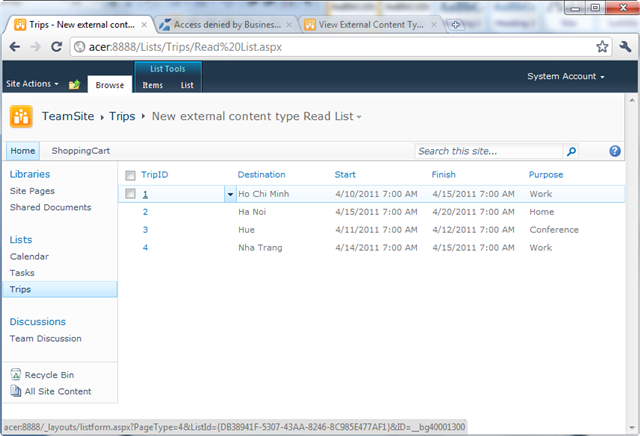
Task: Sort by Finish column header
Action: 444,175
